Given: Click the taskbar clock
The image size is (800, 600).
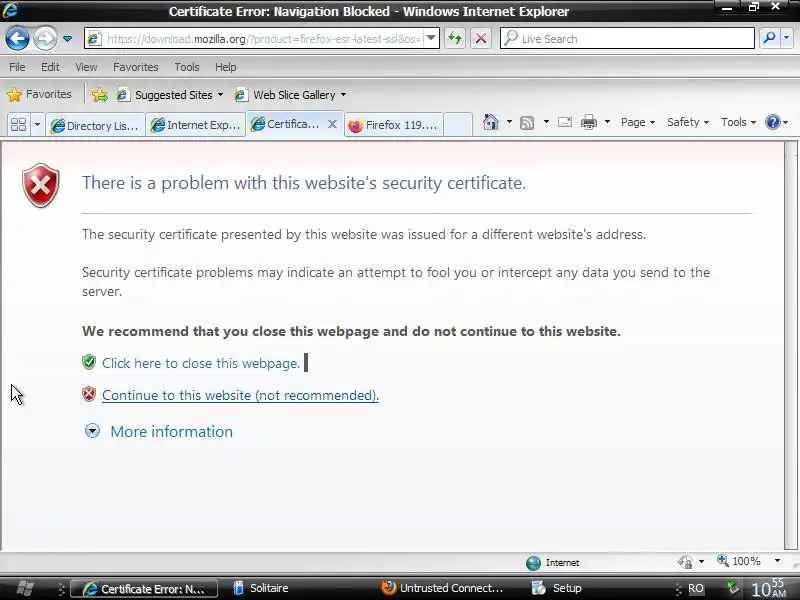Looking at the screenshot, I should 769,588.
